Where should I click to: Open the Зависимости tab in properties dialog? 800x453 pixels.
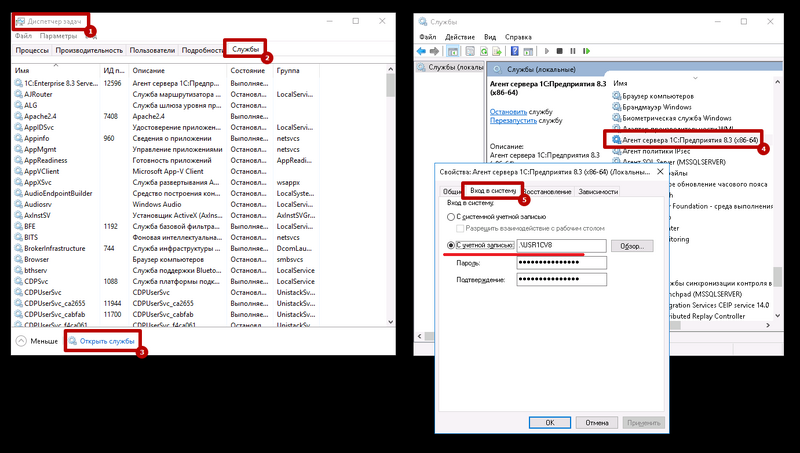click(598, 192)
